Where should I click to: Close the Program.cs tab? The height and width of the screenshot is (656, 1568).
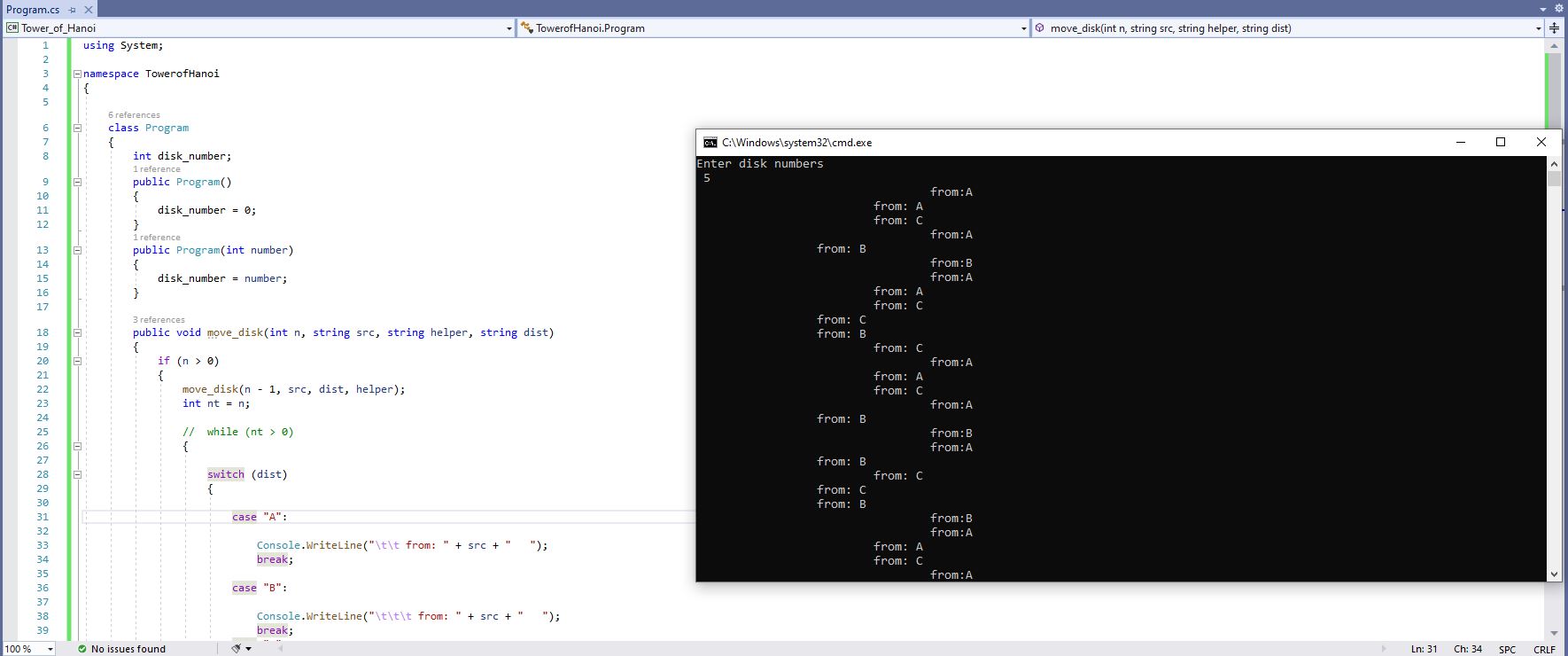88,10
